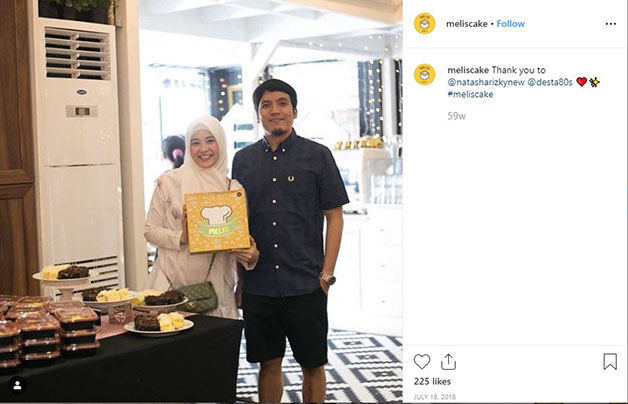The image size is (628, 404).
Task: Open the meliscake avatar beside the caption
Action: tap(425, 74)
